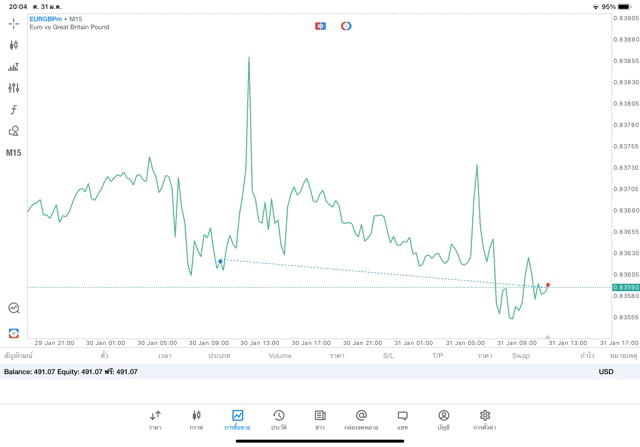Change chart type via candlestick icon
Image resolution: width=640 pixels, height=447 pixels.
coord(14,45)
